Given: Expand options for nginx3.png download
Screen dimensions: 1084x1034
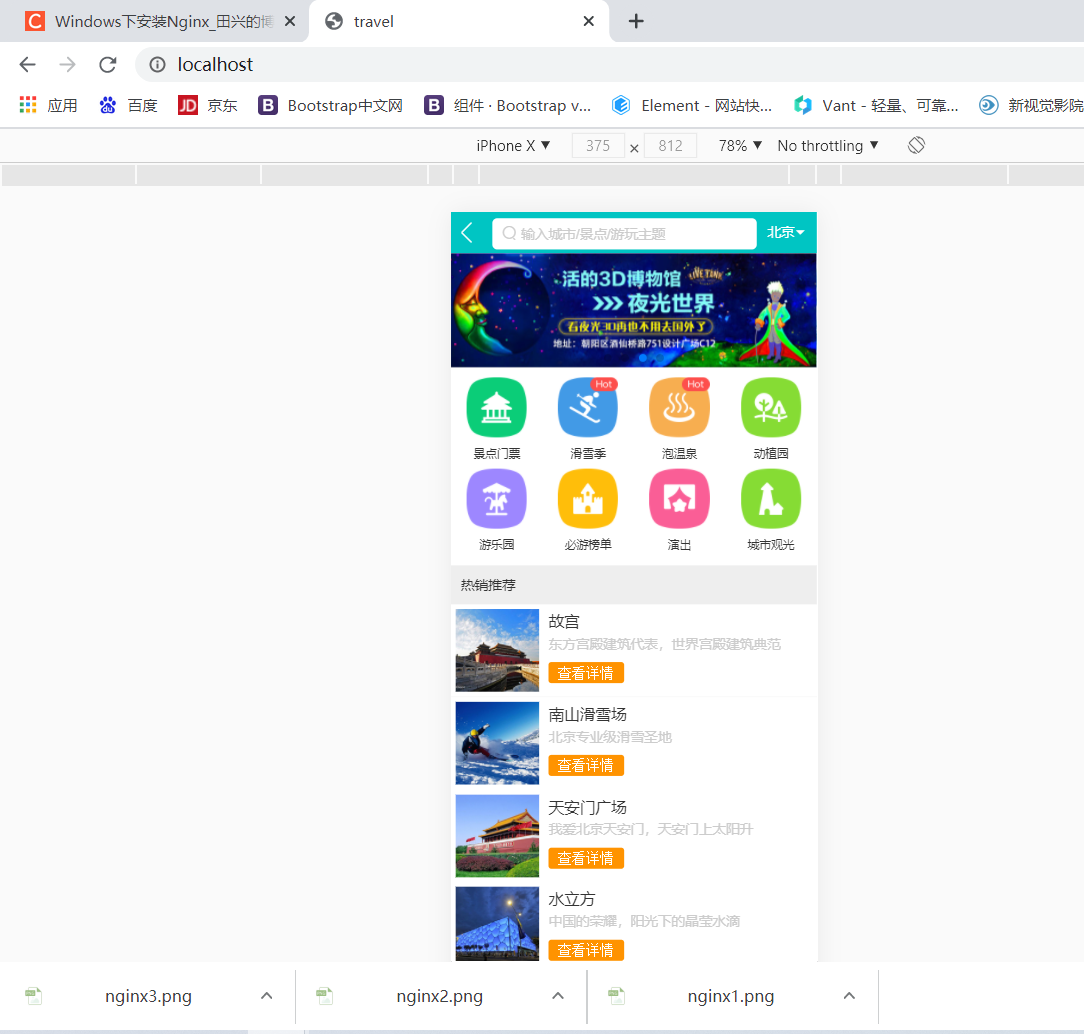Looking at the screenshot, I should pyautogui.click(x=266, y=996).
